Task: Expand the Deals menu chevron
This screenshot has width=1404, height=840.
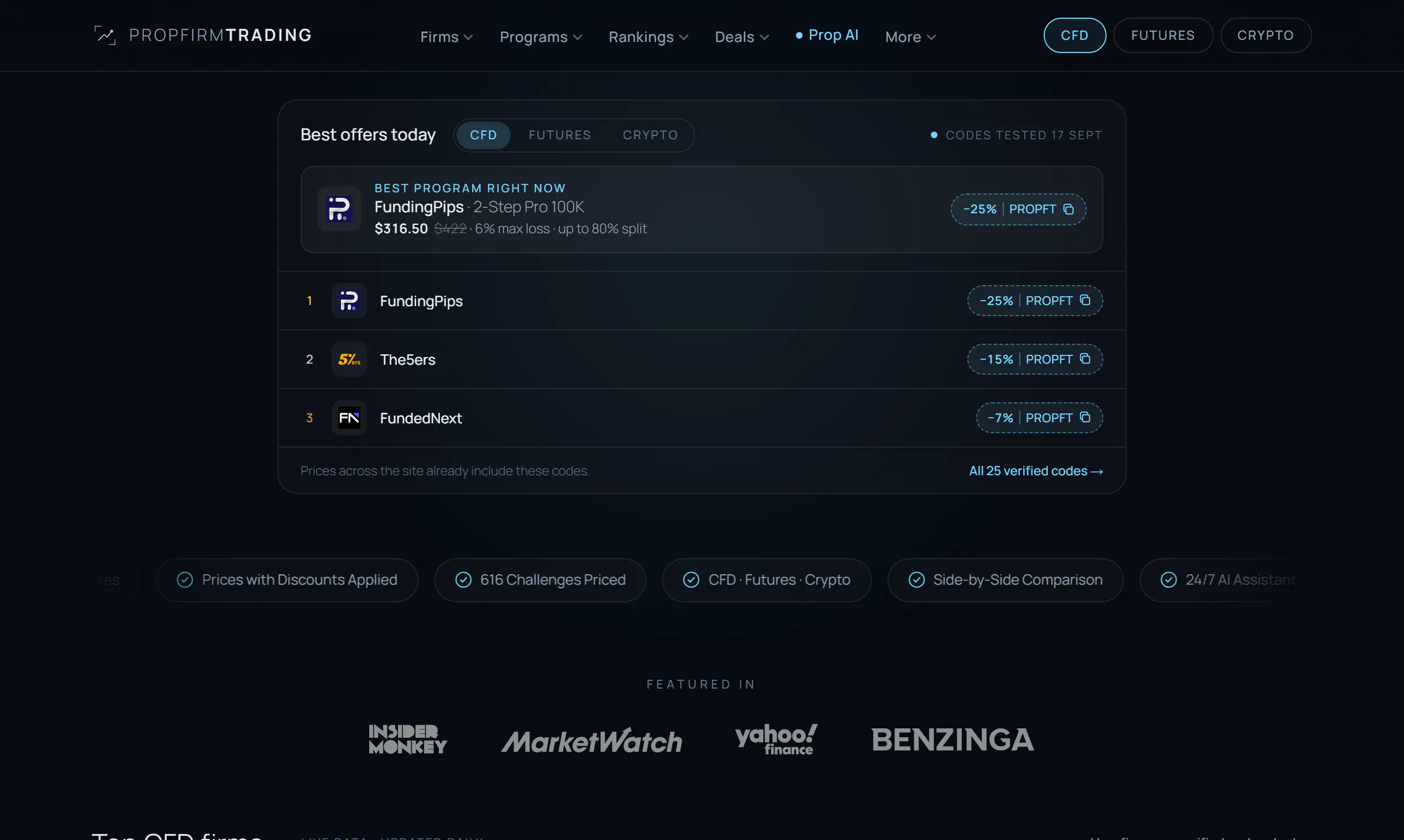Action: [x=764, y=38]
